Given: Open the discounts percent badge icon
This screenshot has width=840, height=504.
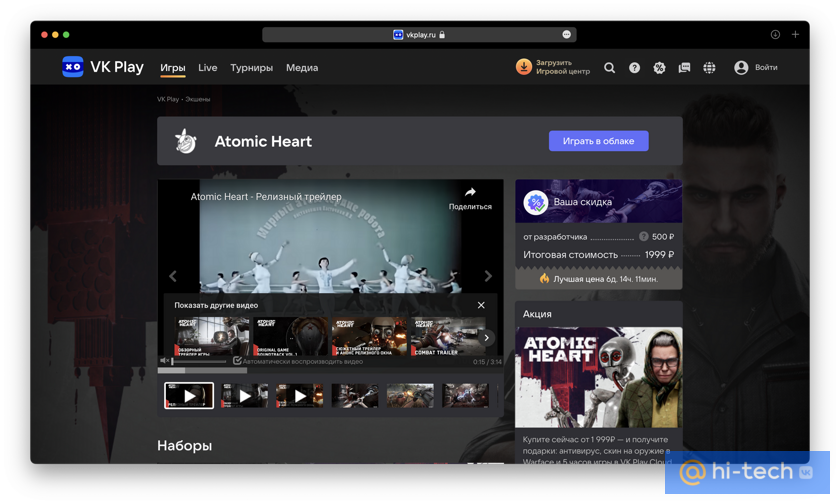Looking at the screenshot, I should (x=659, y=67).
